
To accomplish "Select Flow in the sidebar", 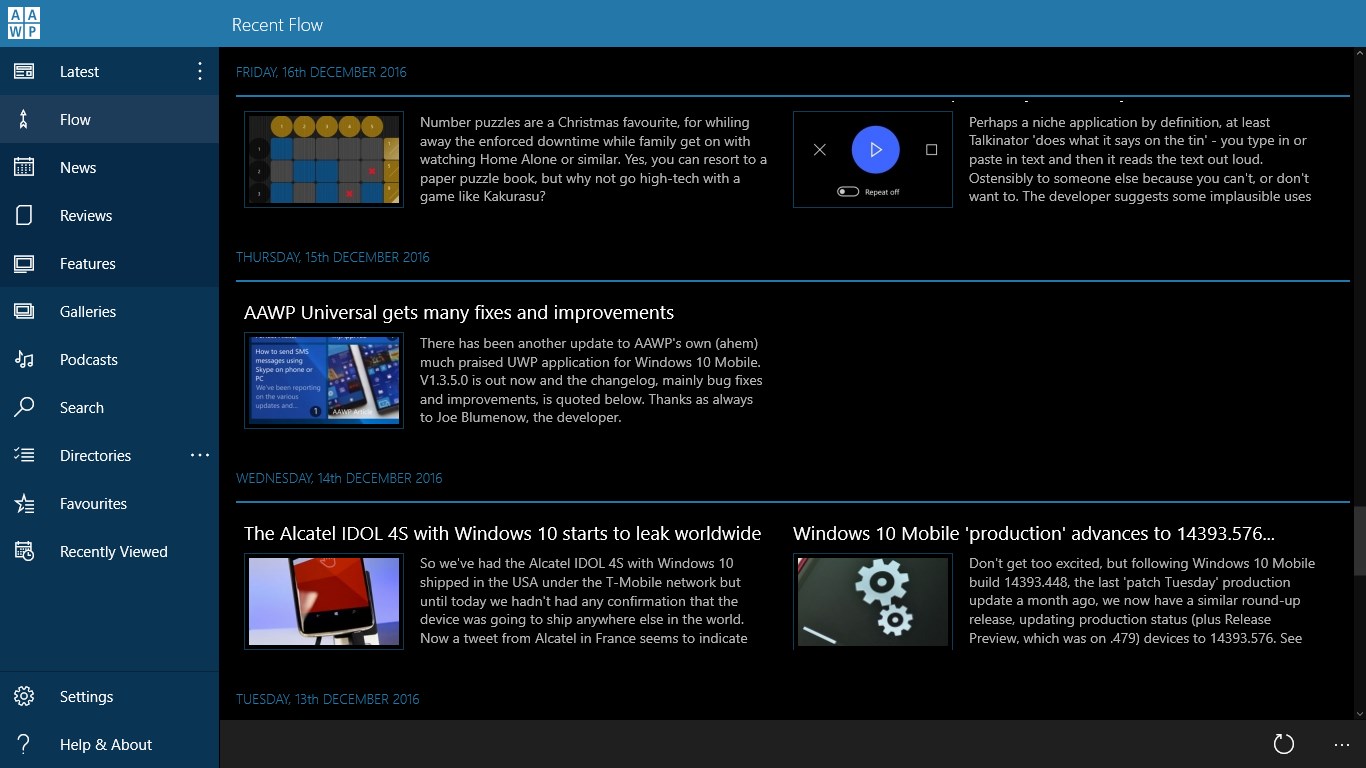I will [75, 119].
